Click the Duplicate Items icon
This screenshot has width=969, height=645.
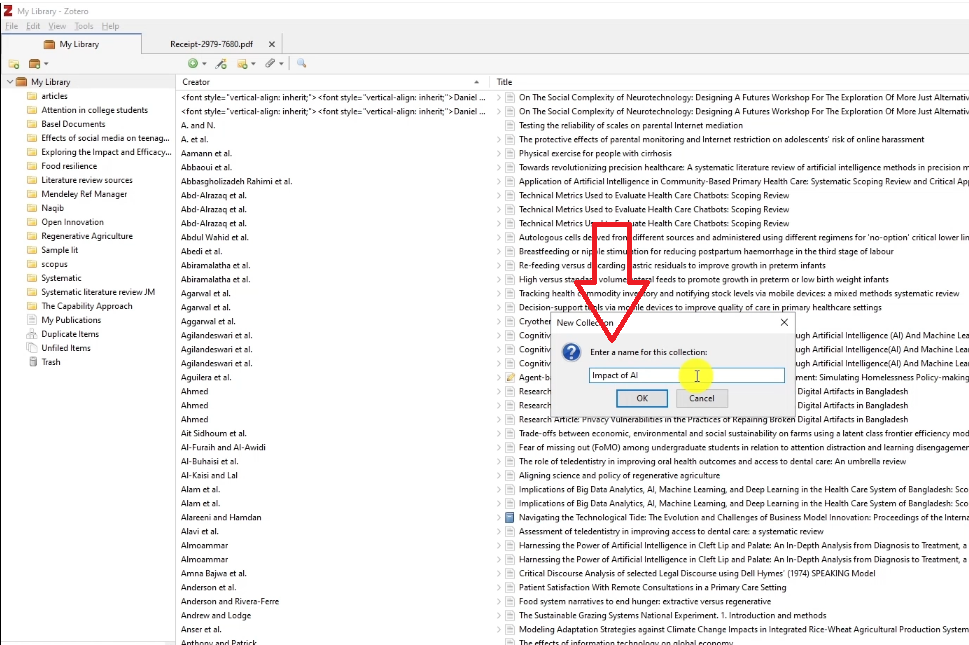point(32,334)
